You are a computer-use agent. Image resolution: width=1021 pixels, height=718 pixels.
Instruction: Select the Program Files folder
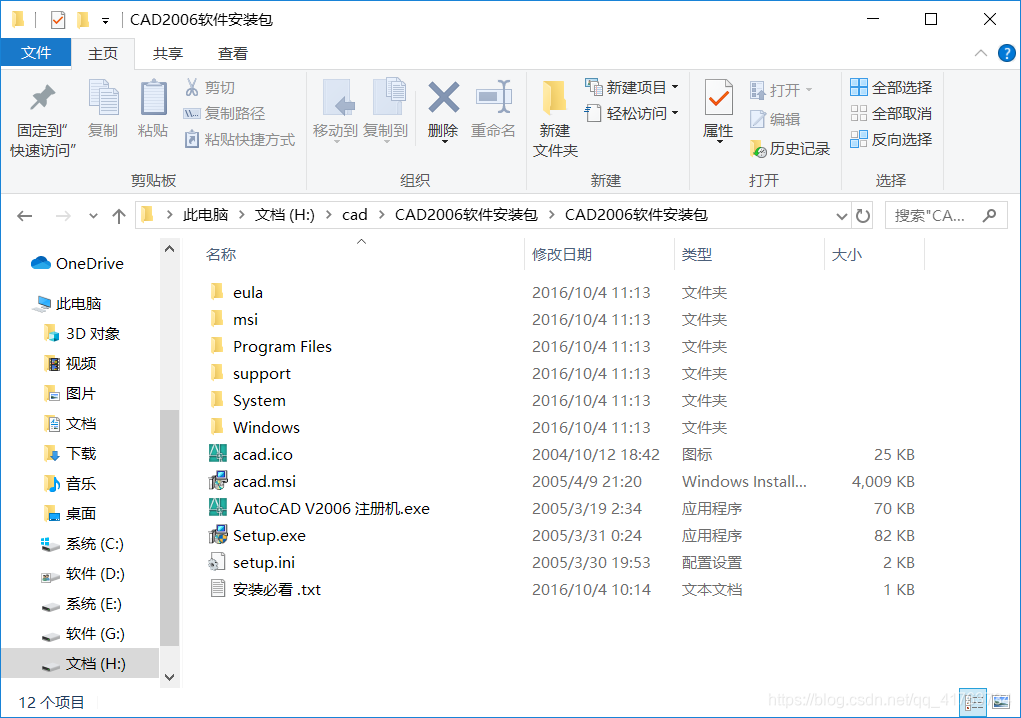click(x=271, y=347)
